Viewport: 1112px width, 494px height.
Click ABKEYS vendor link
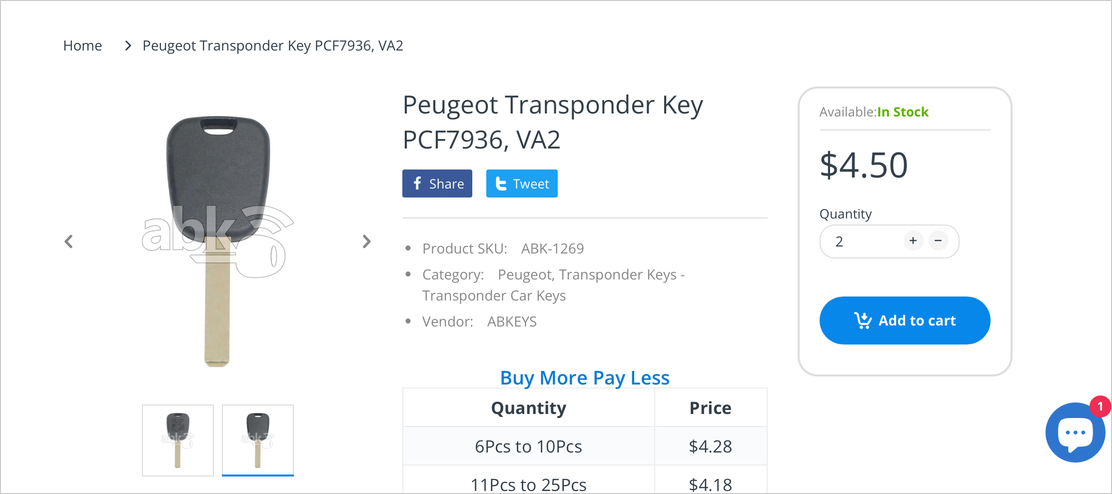511,322
